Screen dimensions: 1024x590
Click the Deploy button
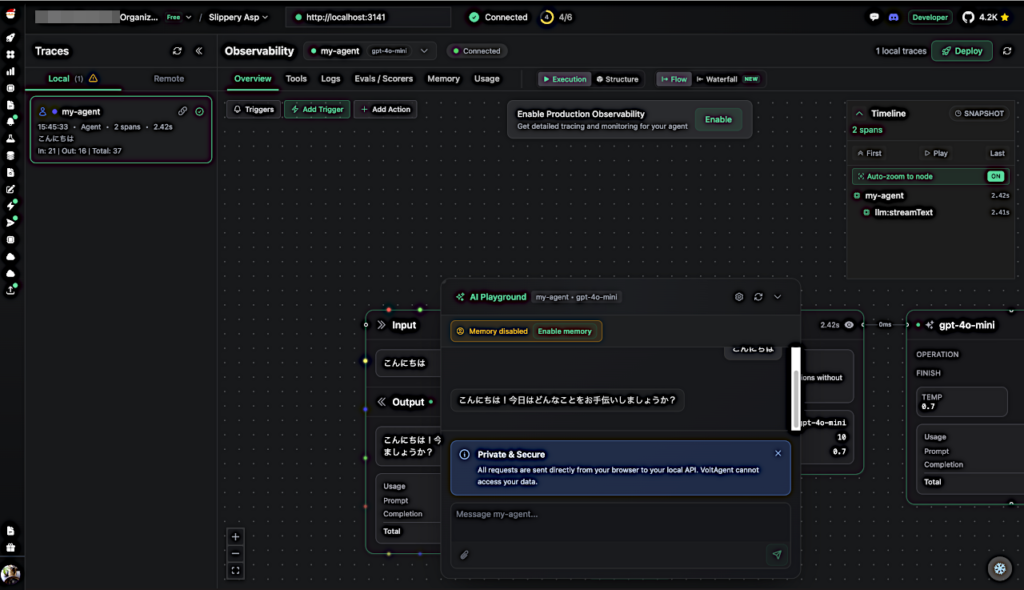point(961,51)
